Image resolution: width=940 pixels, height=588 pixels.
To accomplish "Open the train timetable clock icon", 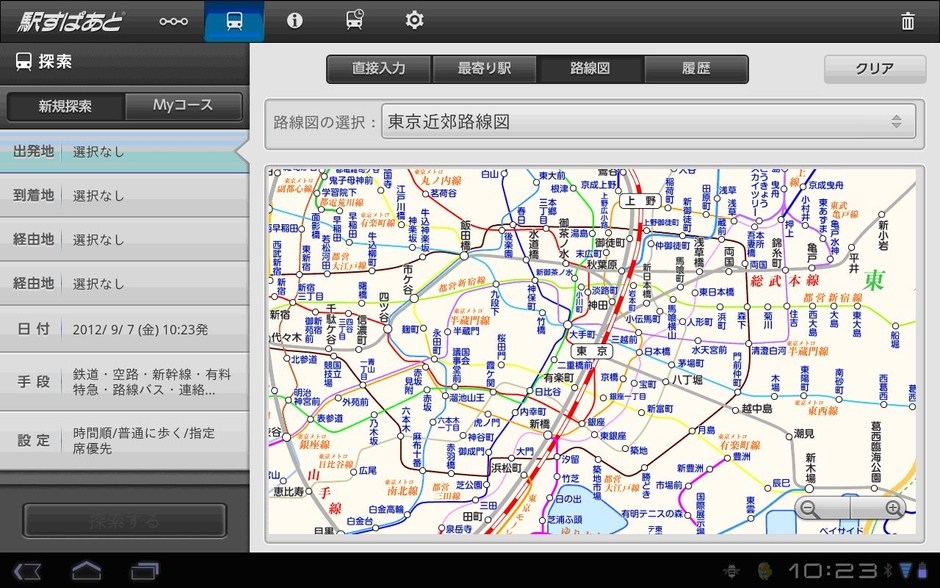I will pyautogui.click(x=354, y=21).
